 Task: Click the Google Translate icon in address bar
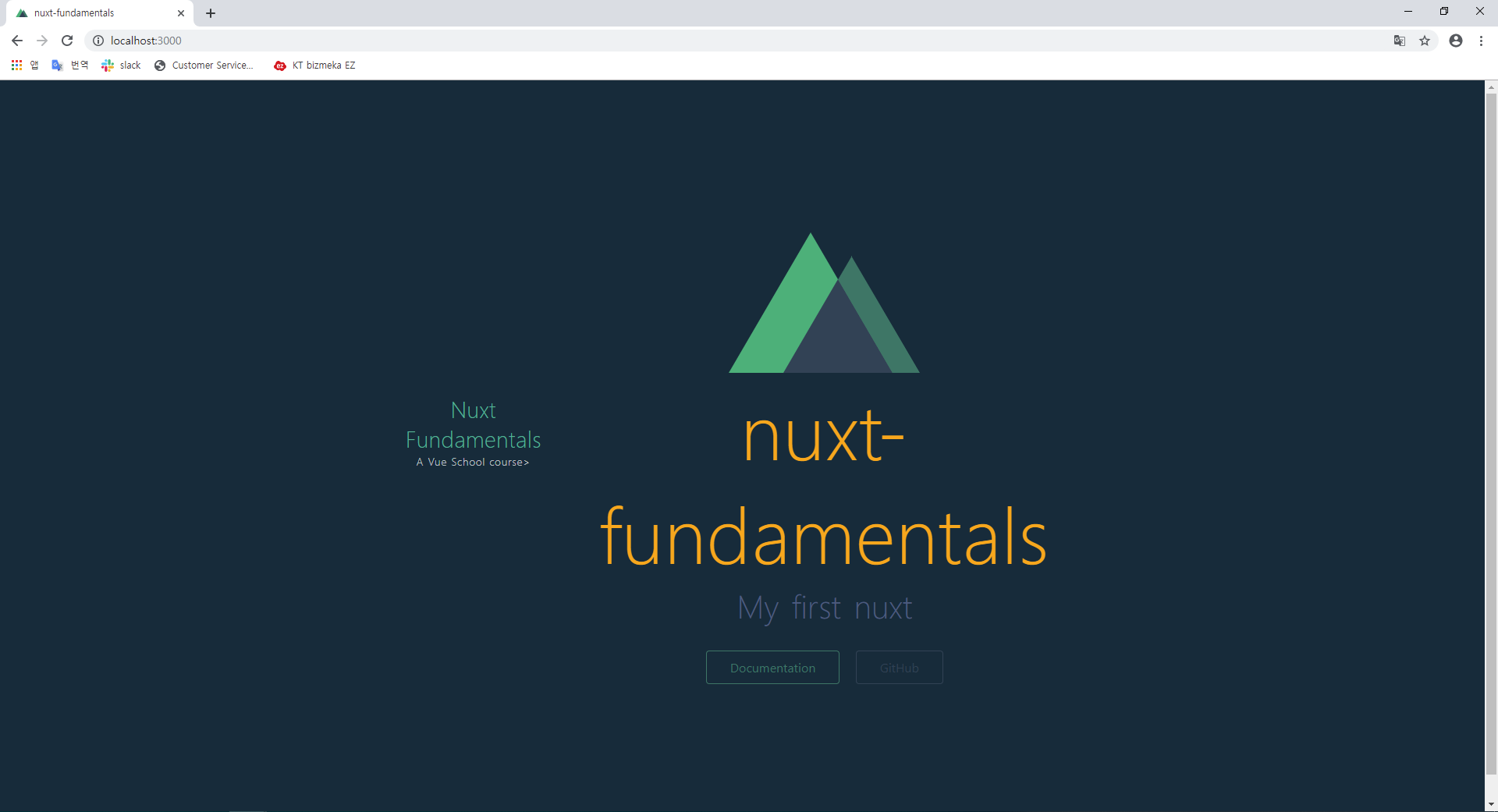pos(1400,41)
